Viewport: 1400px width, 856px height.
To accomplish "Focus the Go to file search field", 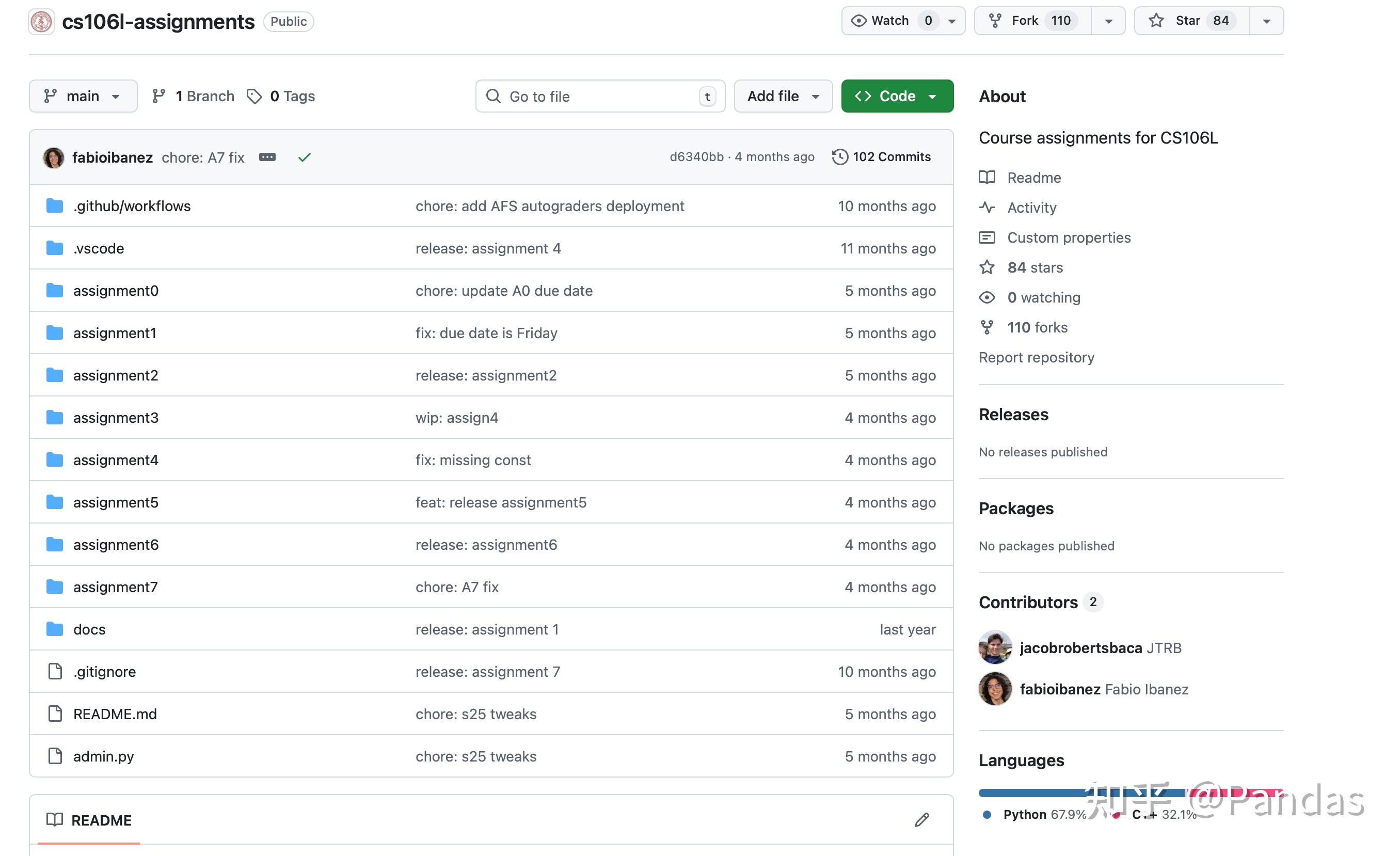I will coord(599,96).
